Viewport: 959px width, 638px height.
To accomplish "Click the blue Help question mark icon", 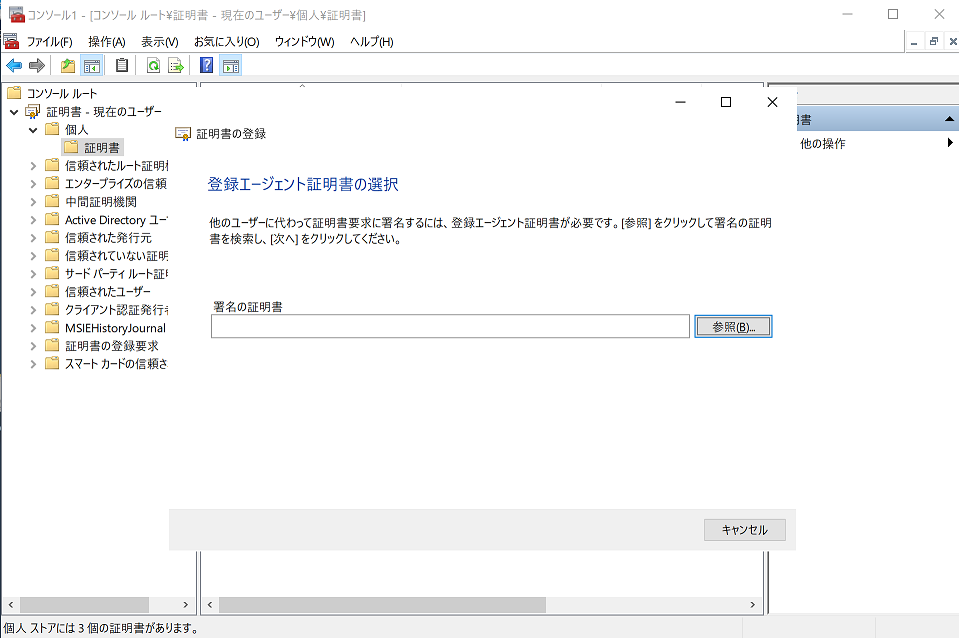I will pyautogui.click(x=207, y=66).
